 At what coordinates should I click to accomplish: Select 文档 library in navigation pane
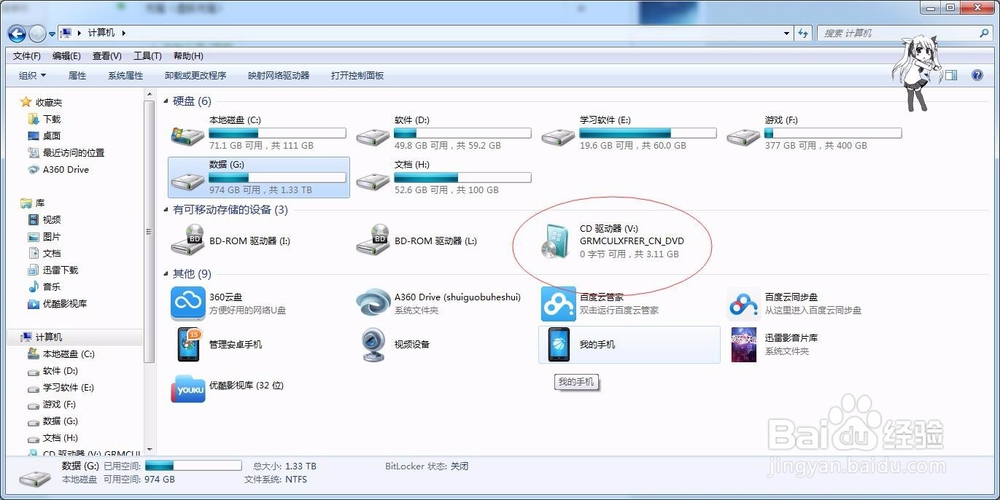[x=52, y=253]
